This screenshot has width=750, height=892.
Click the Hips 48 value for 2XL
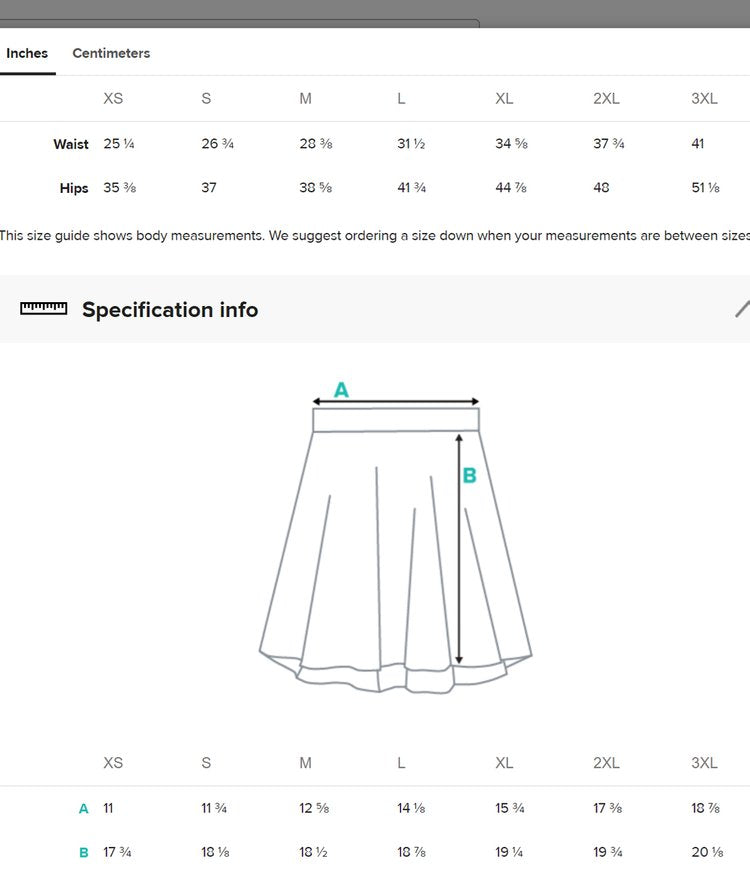[x=601, y=188]
